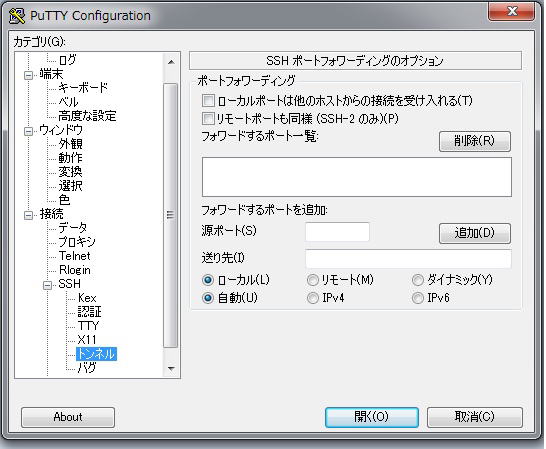Open the プロキシ settings category
Image resolution: width=546 pixels, height=449 pixels.
(77, 241)
